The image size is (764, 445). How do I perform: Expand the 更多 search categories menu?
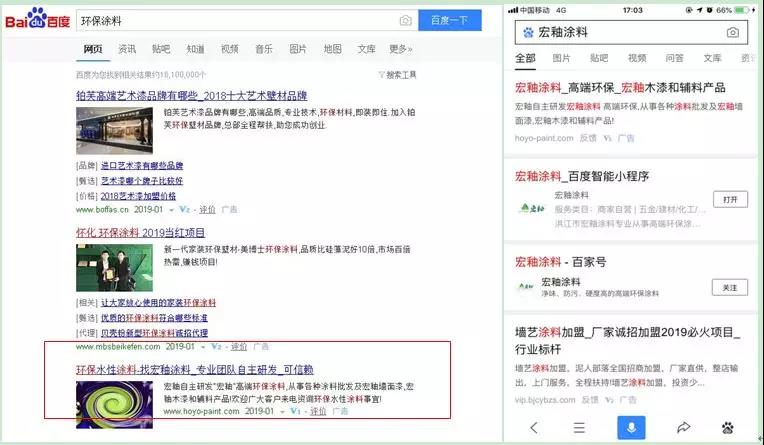pos(400,49)
